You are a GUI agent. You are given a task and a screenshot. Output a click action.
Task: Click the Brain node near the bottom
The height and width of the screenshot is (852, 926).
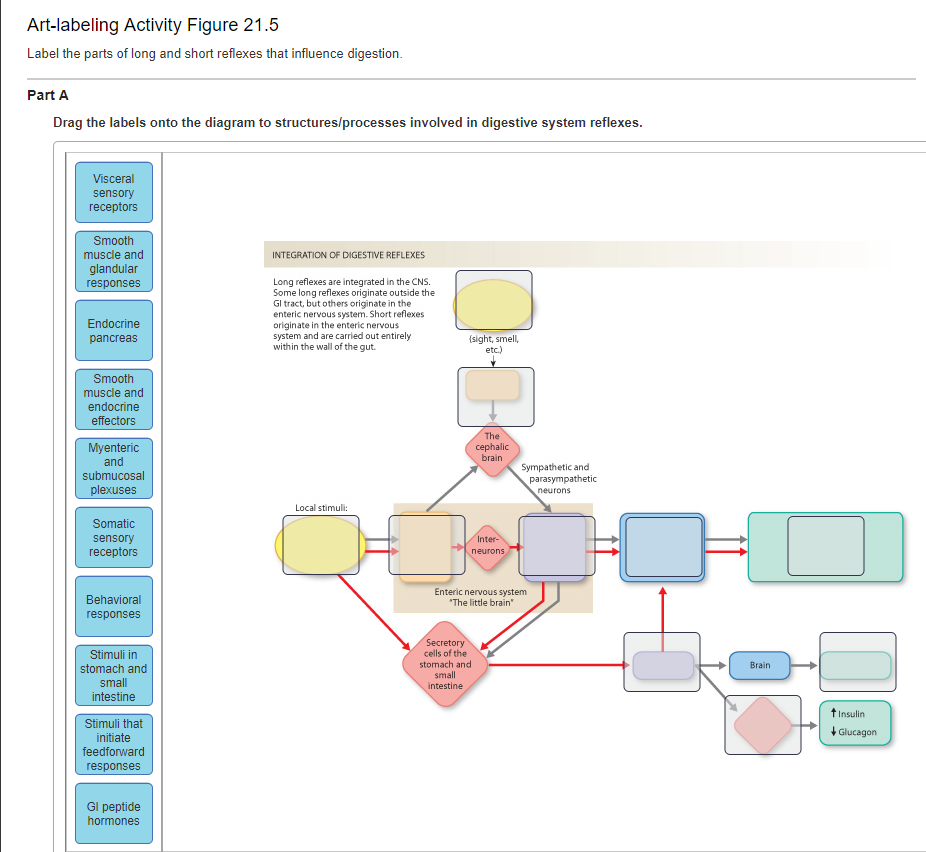point(759,665)
